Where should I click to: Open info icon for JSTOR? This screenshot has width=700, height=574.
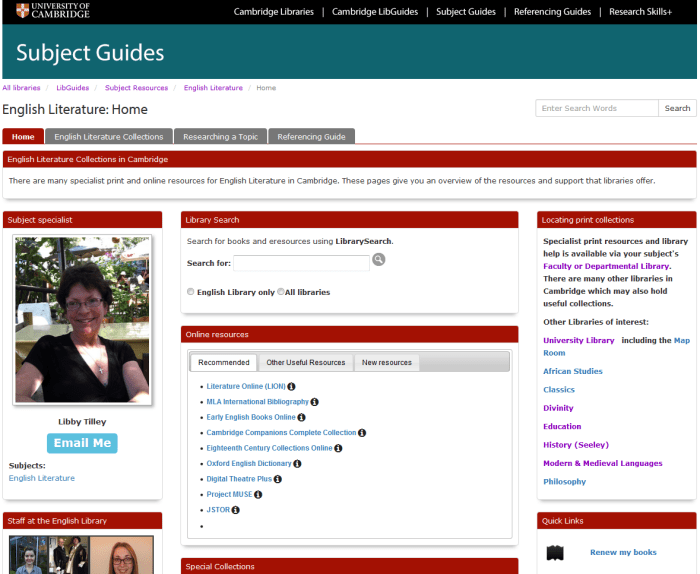[235, 510]
